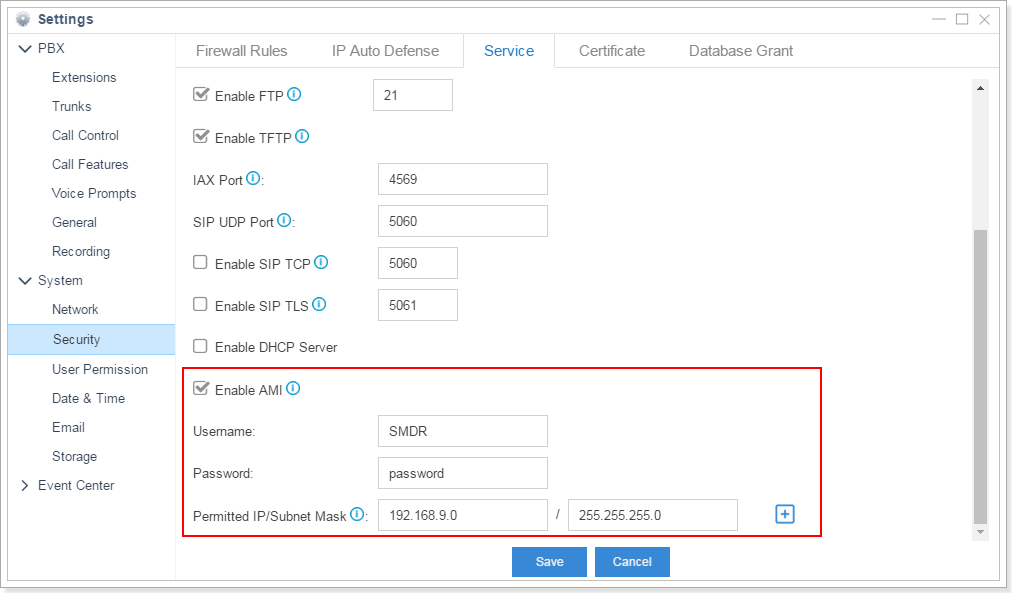Collapse the System tree section
Screen dimensions: 1012x593
[x=25, y=281]
